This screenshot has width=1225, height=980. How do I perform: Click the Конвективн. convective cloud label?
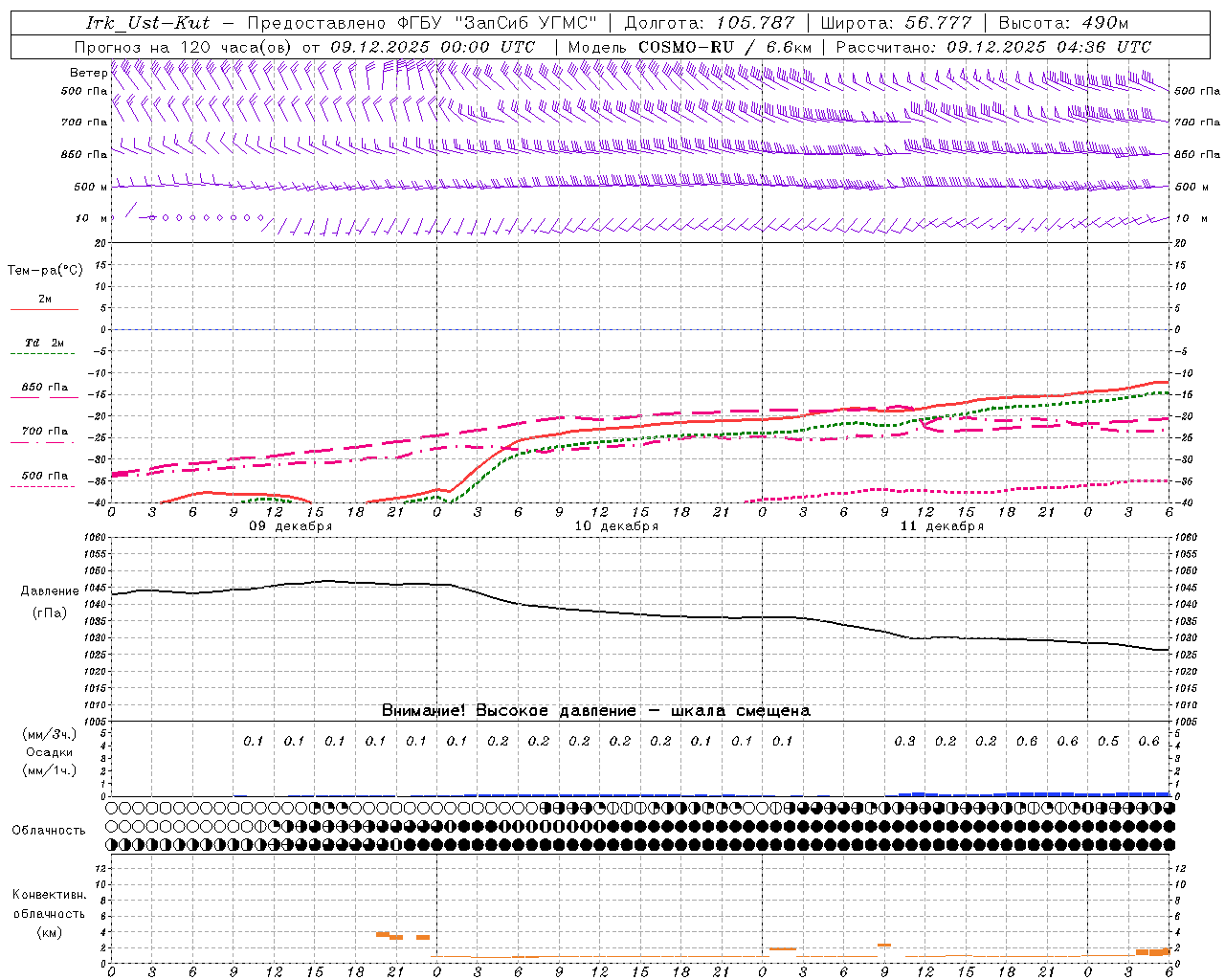click(x=49, y=895)
